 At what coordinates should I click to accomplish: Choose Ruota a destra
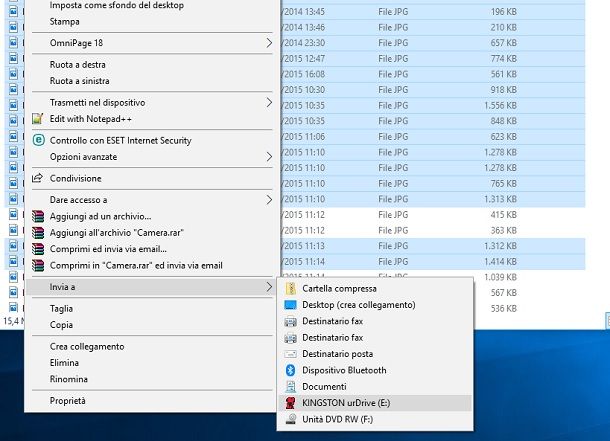click(x=80, y=64)
